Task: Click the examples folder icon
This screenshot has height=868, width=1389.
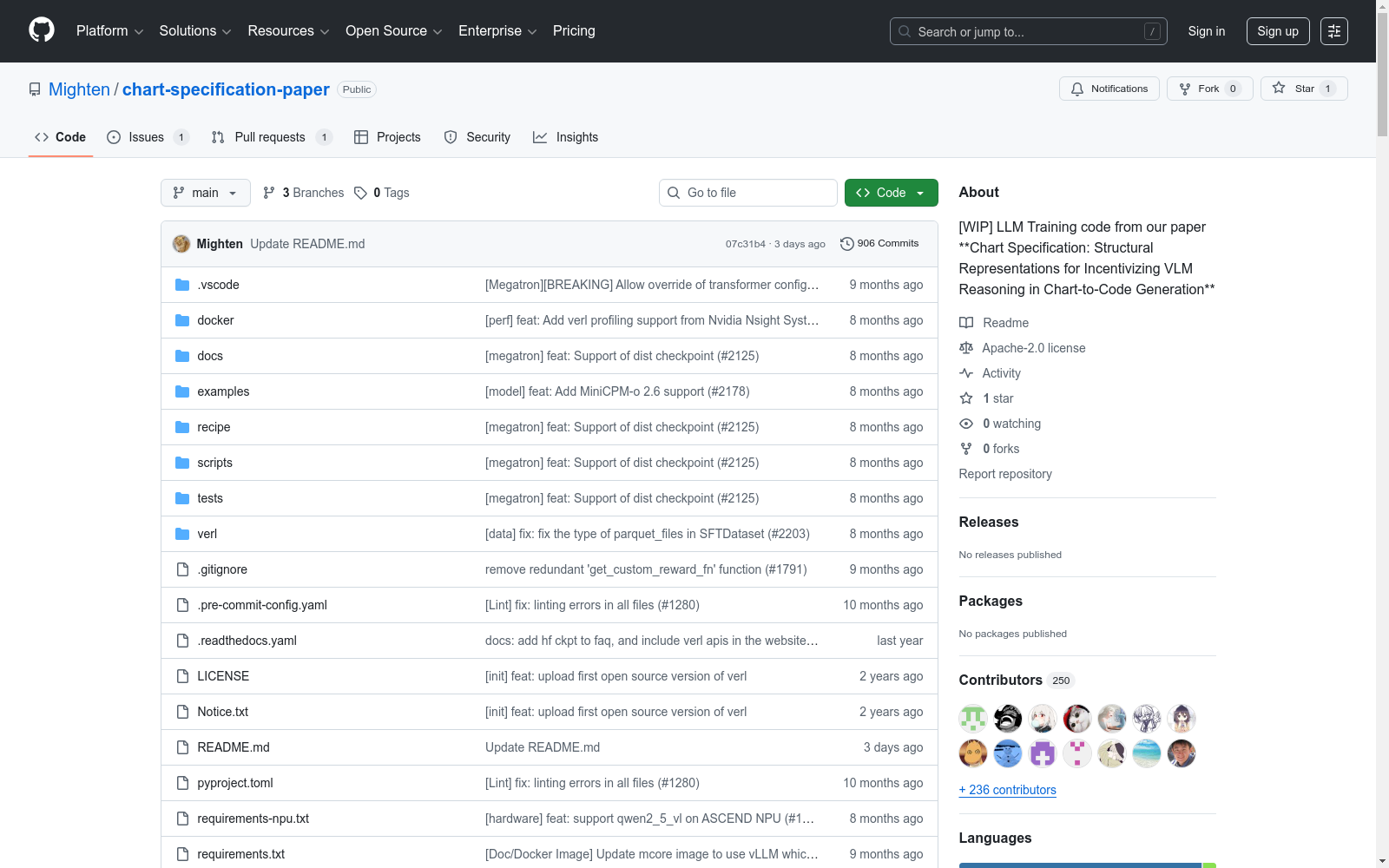Action: point(182,391)
